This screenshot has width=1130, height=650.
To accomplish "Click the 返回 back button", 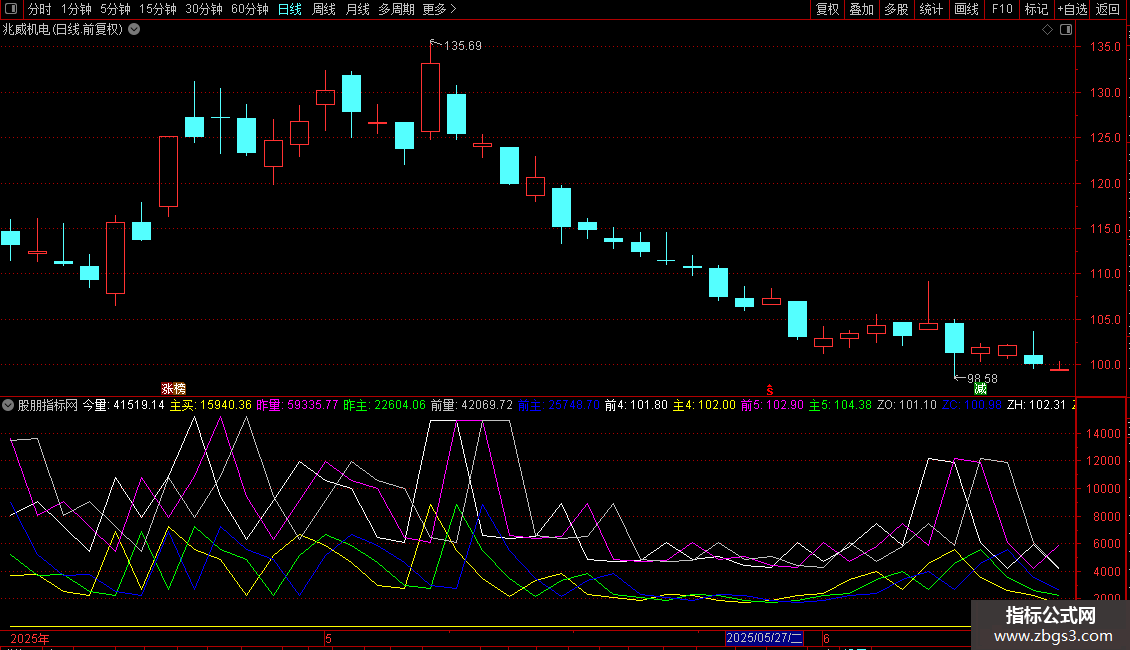I will point(1107,9).
